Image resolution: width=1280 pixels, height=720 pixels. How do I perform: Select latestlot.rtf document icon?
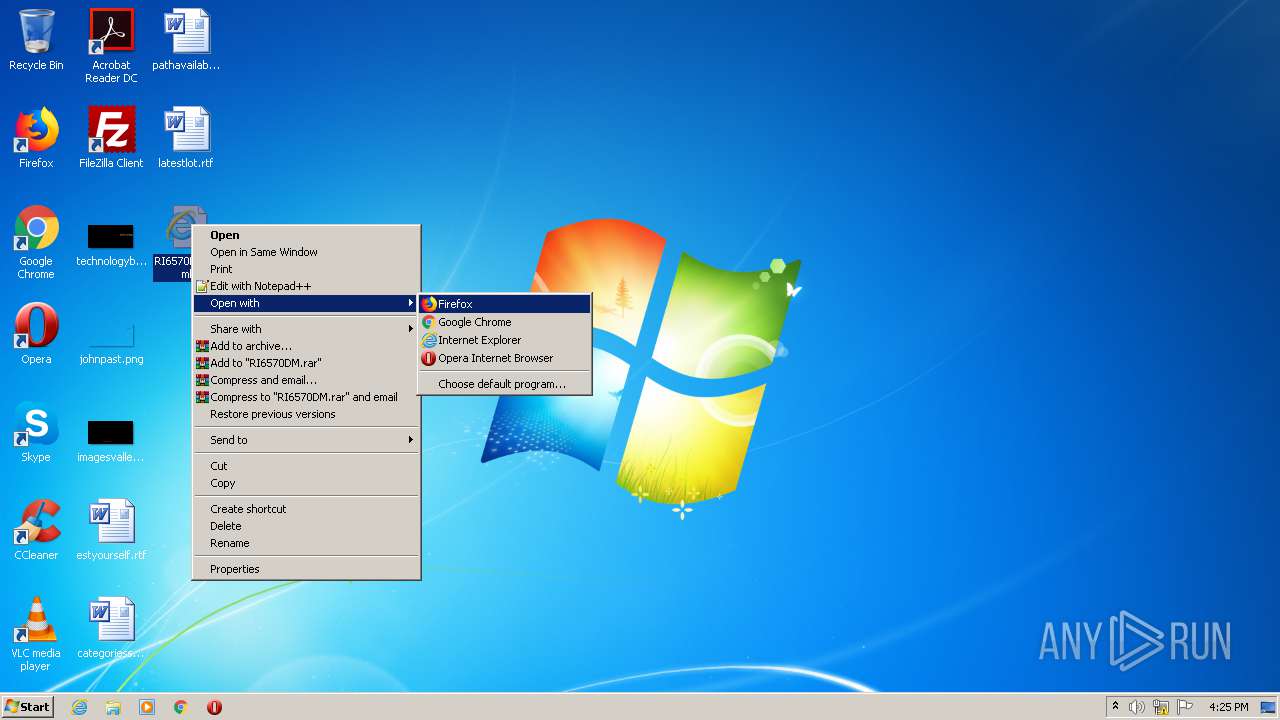point(186,138)
